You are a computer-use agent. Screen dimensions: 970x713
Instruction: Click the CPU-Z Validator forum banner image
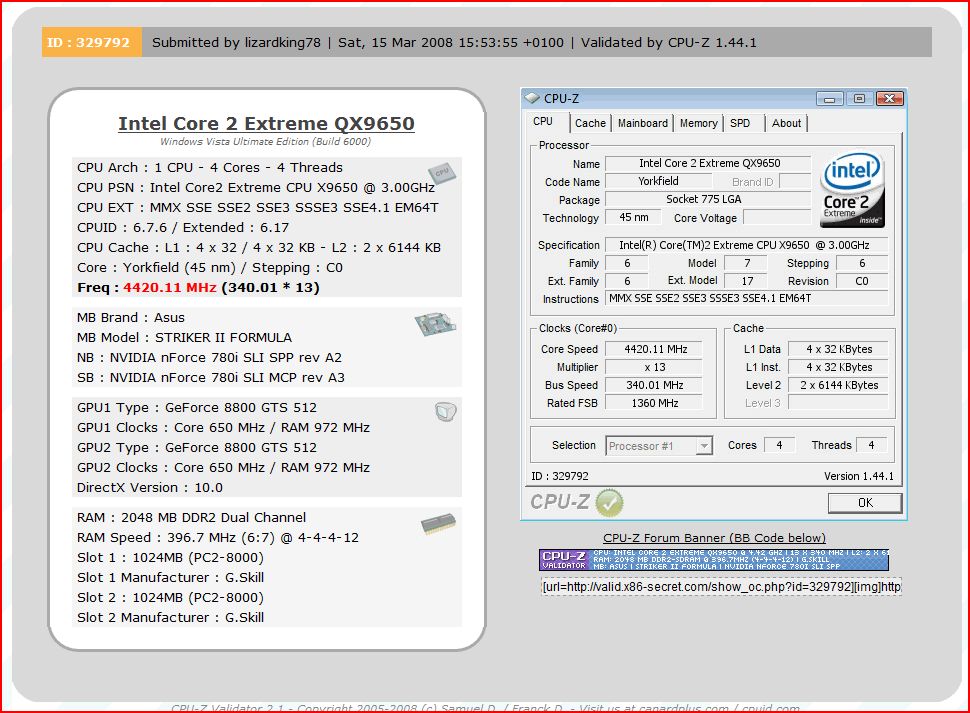[x=714, y=560]
